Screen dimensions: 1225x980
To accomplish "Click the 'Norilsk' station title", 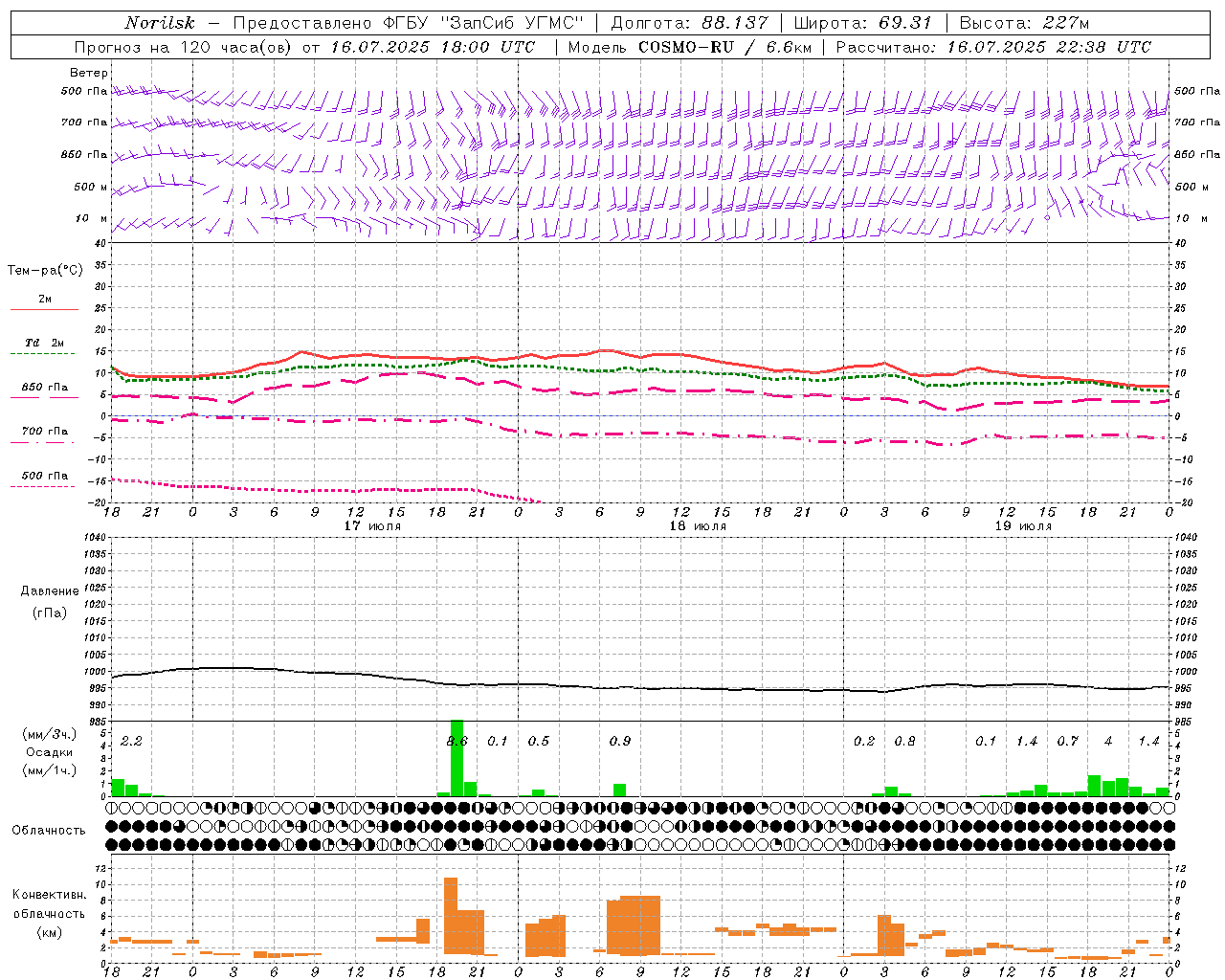I will pyautogui.click(x=160, y=23).
